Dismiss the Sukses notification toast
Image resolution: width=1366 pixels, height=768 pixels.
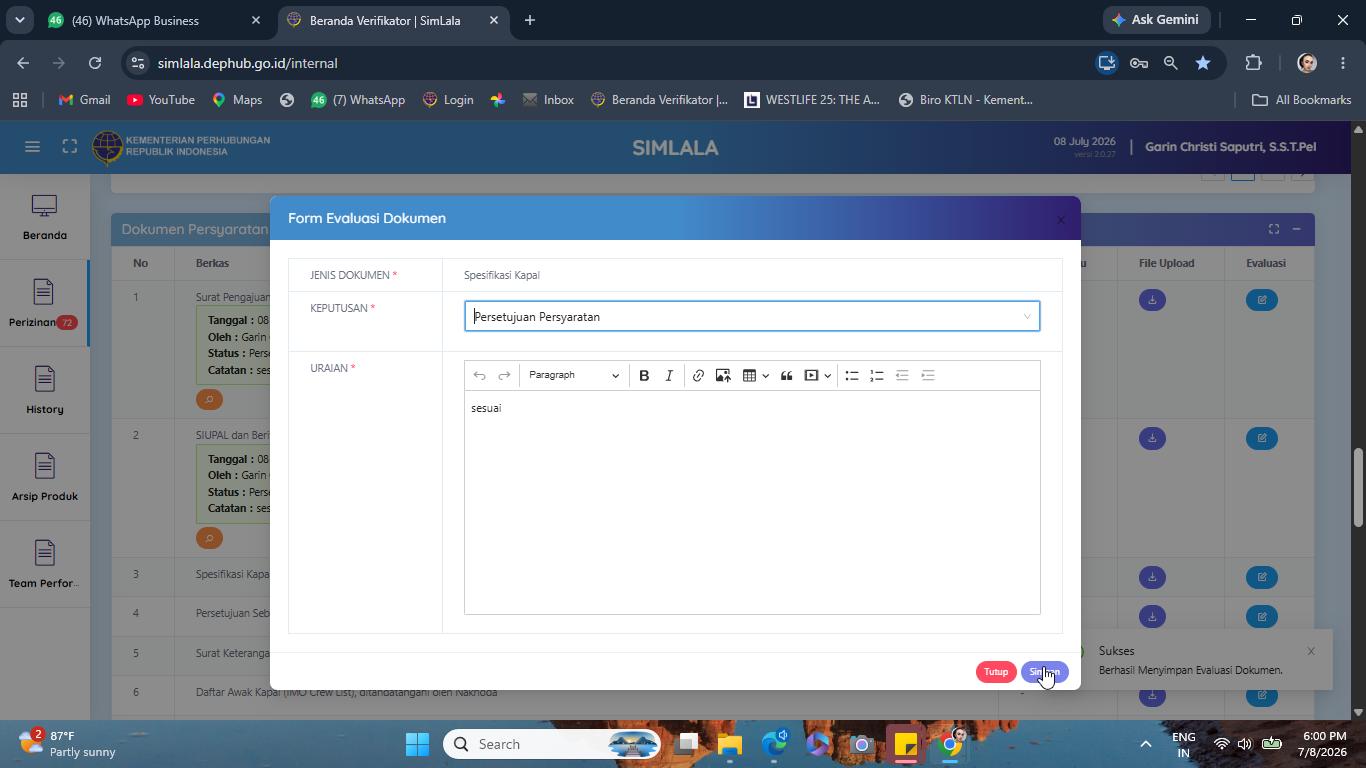point(1311,651)
